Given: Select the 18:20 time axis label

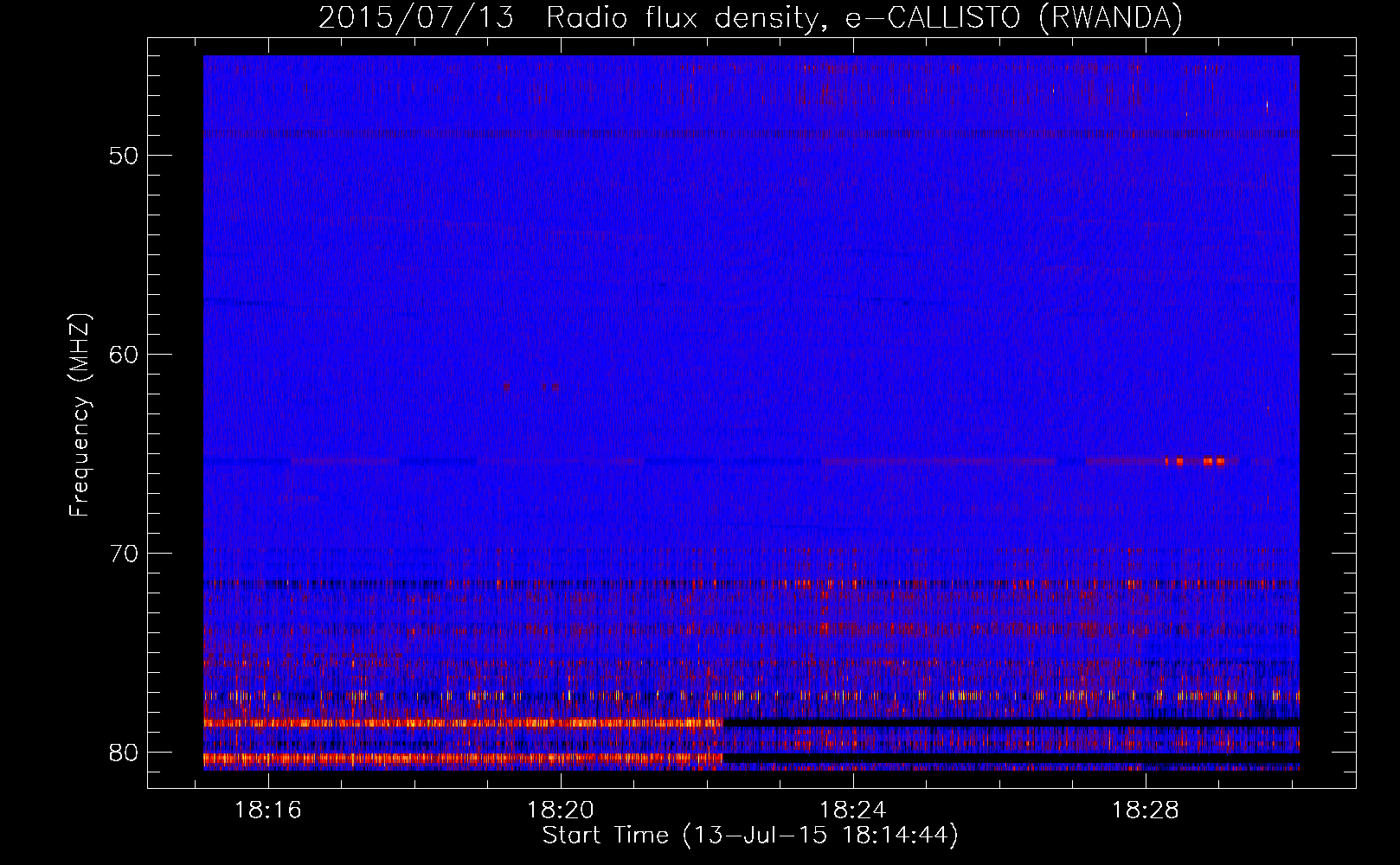Looking at the screenshot, I should pyautogui.click(x=561, y=811).
